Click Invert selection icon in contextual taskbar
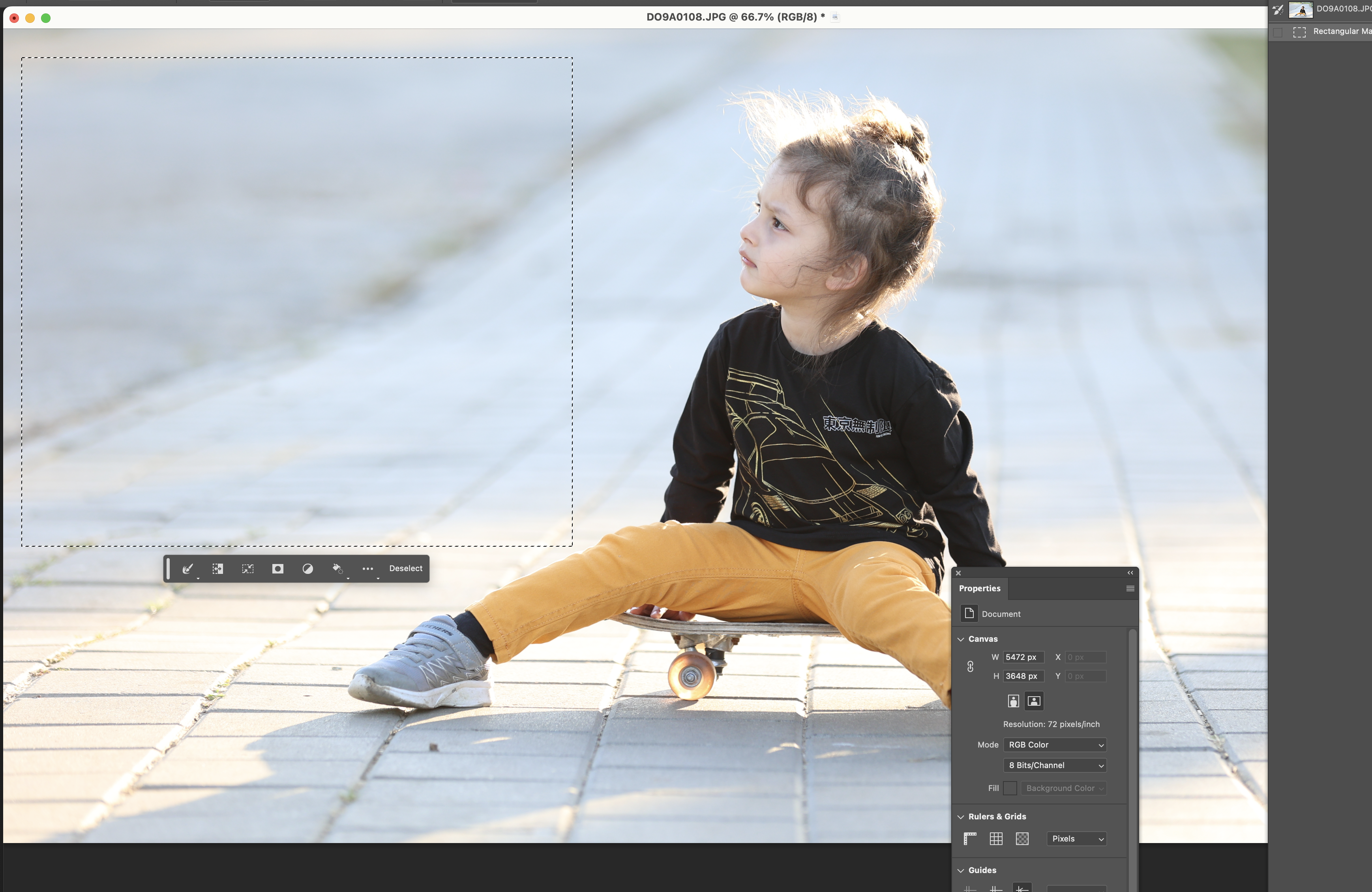Screen dimensions: 1372x892 point(217,568)
